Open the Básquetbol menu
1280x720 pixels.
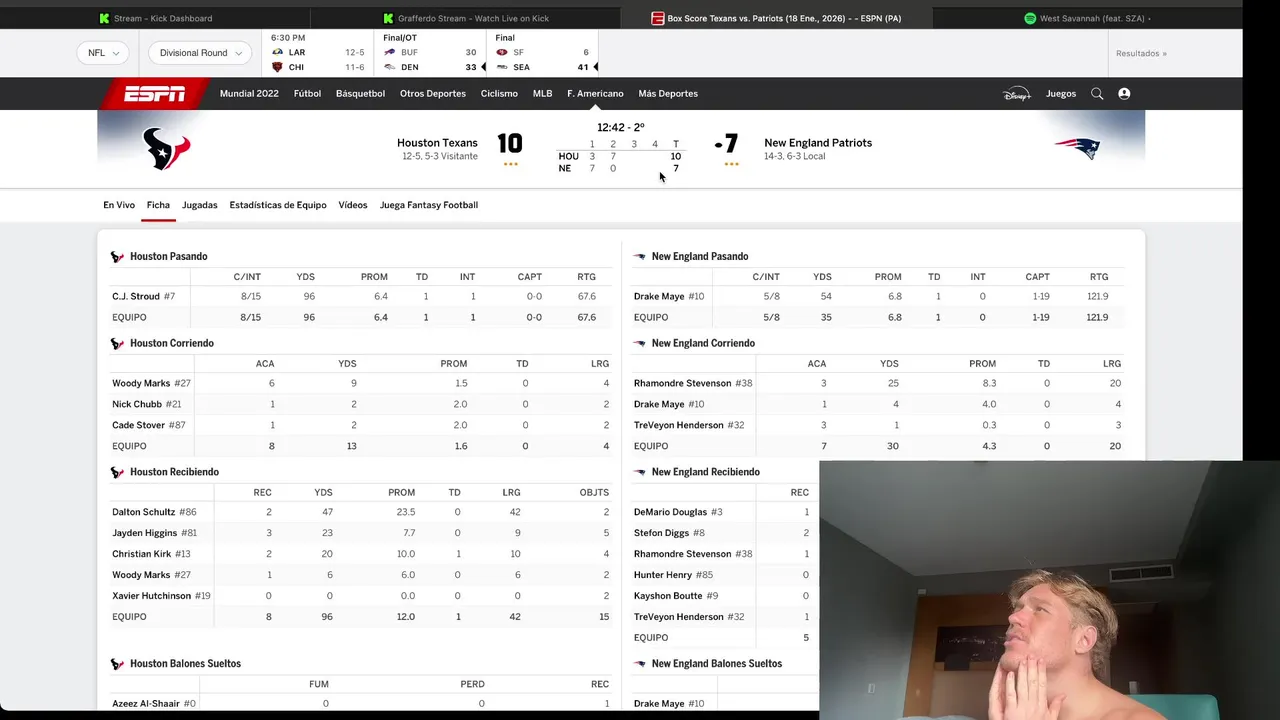click(x=360, y=94)
